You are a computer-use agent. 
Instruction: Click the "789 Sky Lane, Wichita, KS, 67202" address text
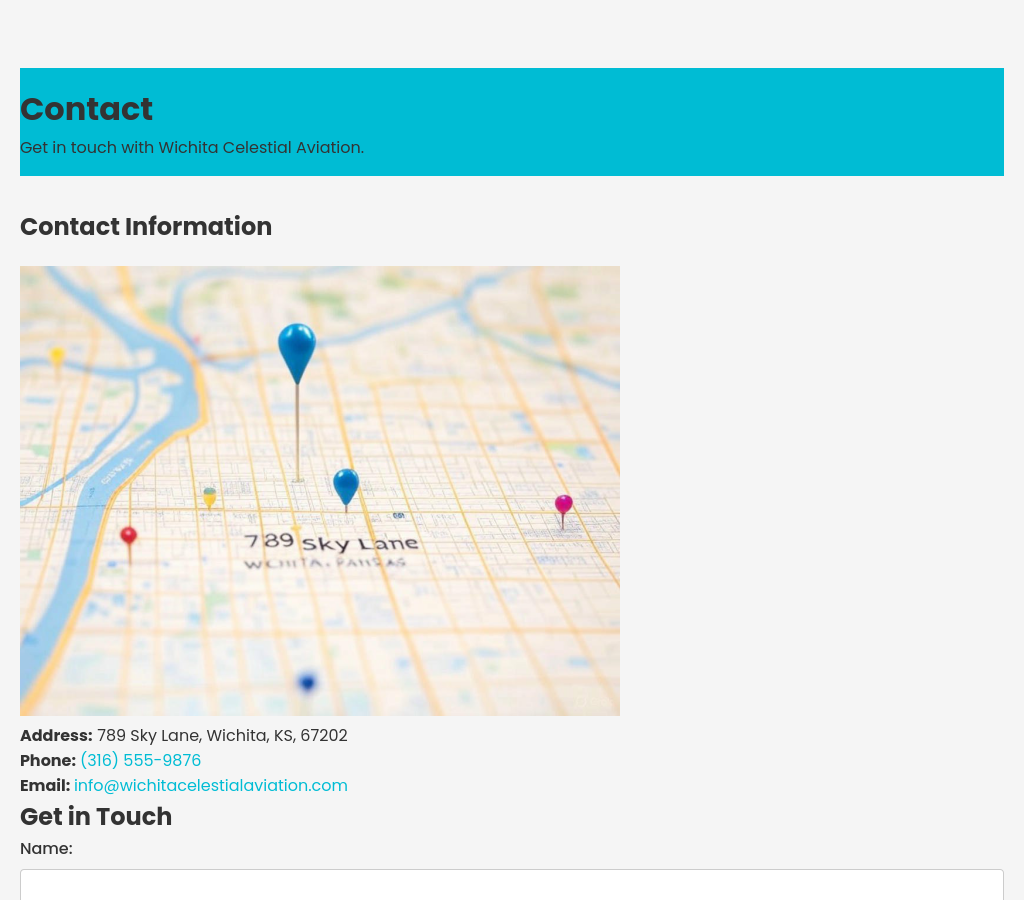point(222,736)
